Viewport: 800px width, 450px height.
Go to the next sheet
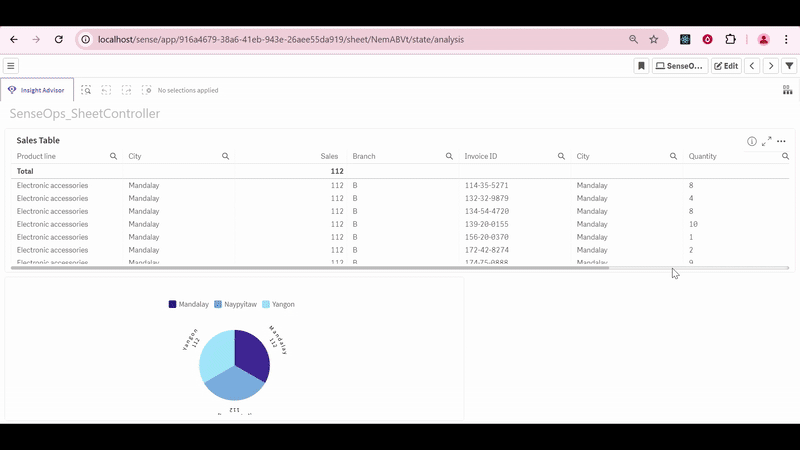point(771,66)
